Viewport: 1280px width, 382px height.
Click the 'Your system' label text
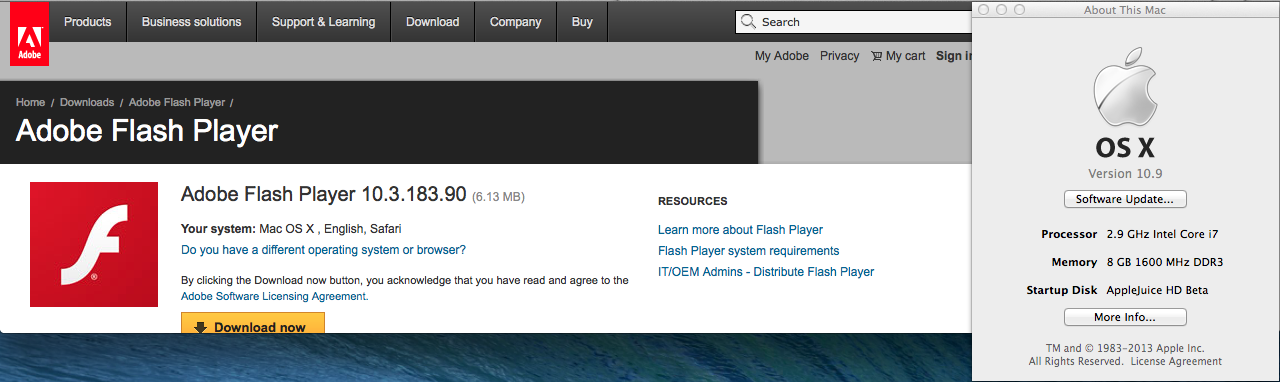coord(217,228)
